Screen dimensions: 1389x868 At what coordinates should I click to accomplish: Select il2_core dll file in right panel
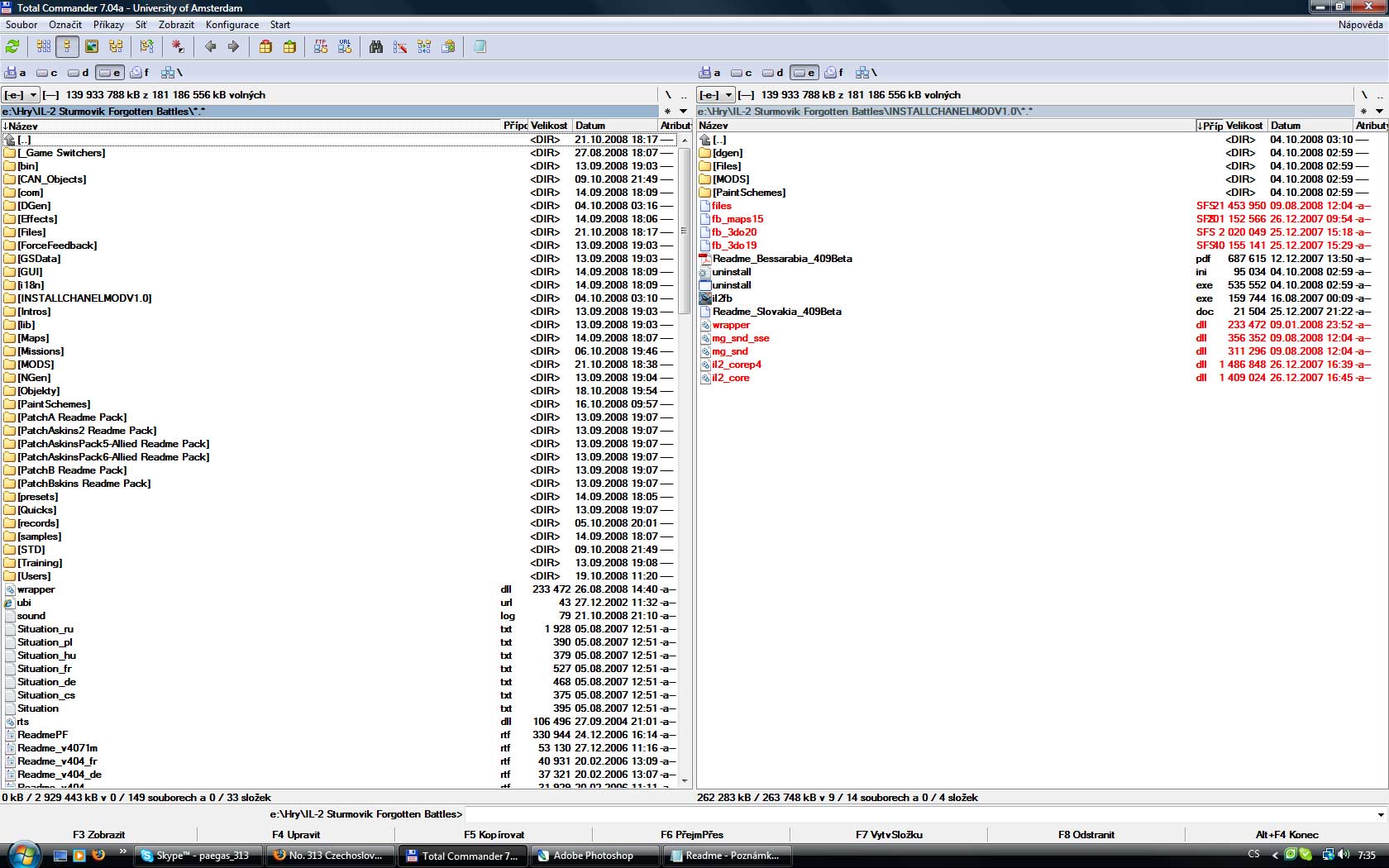tap(731, 378)
